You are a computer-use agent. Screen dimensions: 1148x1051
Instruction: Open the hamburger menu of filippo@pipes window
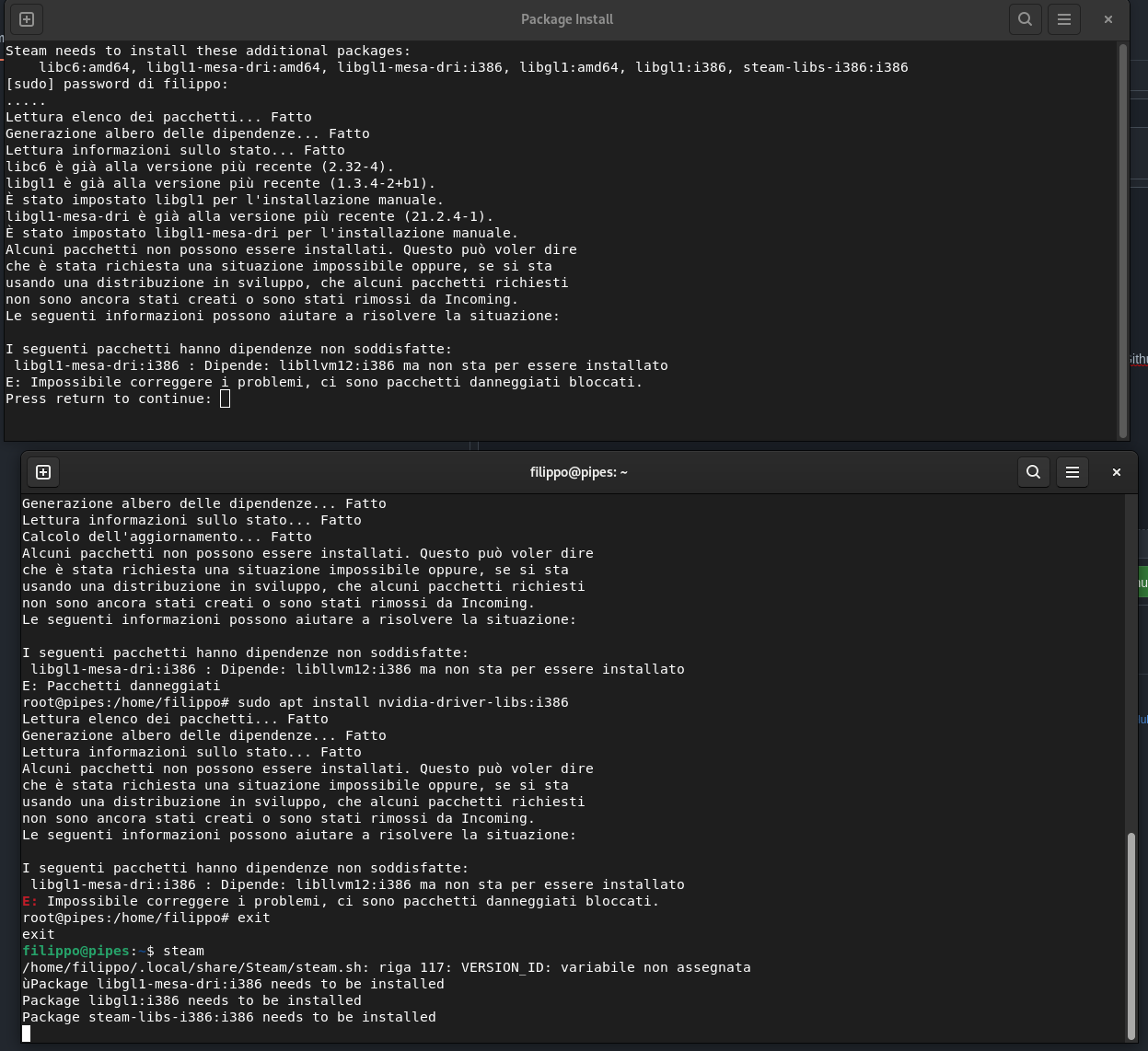pyautogui.click(x=1073, y=472)
